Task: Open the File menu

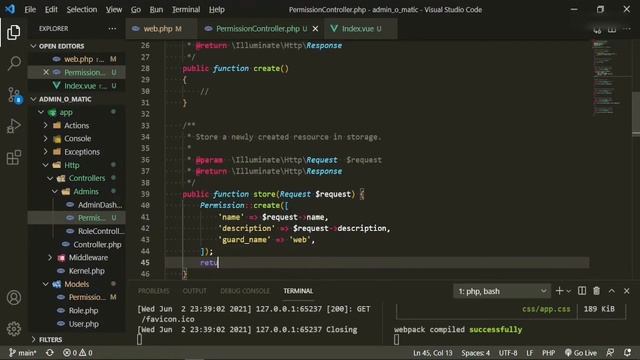Action: (30, 9)
